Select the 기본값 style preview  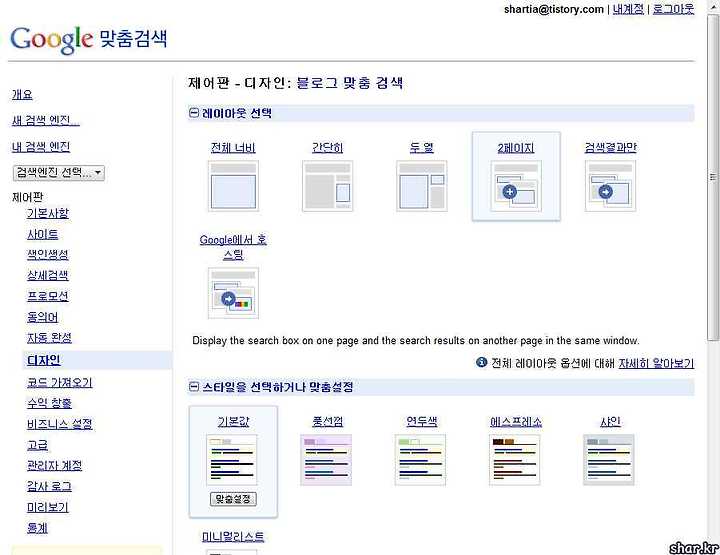coord(232,460)
